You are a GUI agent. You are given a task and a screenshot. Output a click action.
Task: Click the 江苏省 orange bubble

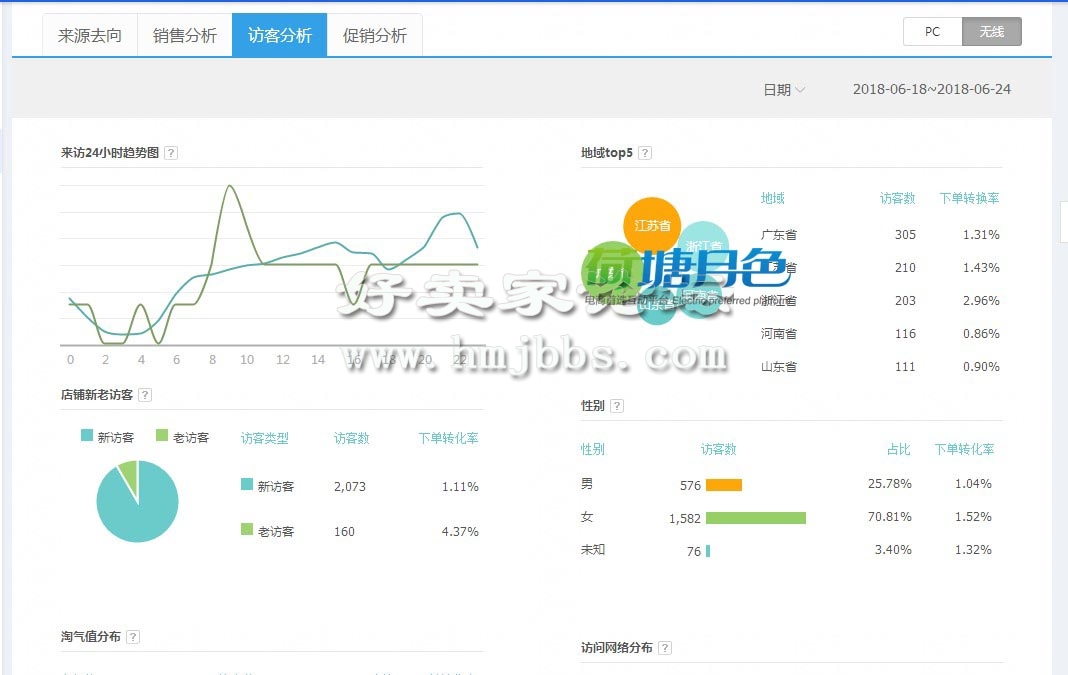(652, 223)
